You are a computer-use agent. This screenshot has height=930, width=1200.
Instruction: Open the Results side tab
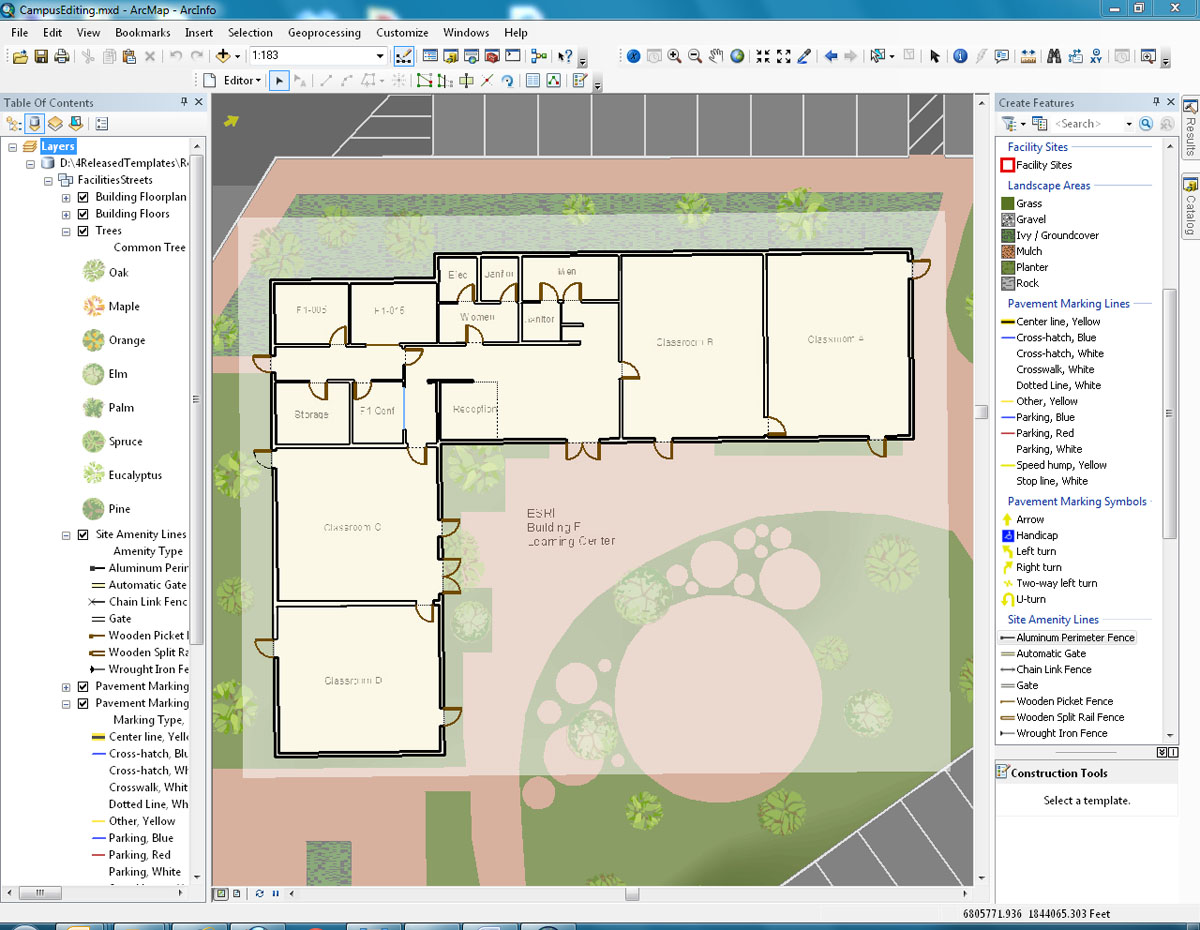[x=1190, y=129]
